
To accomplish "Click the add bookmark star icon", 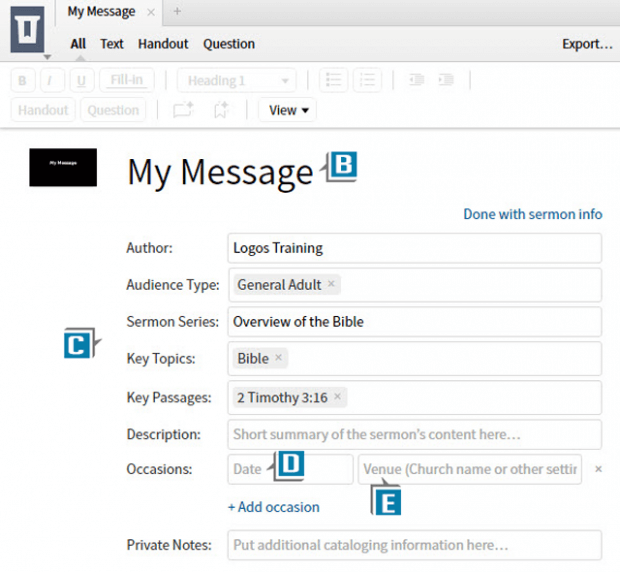I will pos(221,111).
